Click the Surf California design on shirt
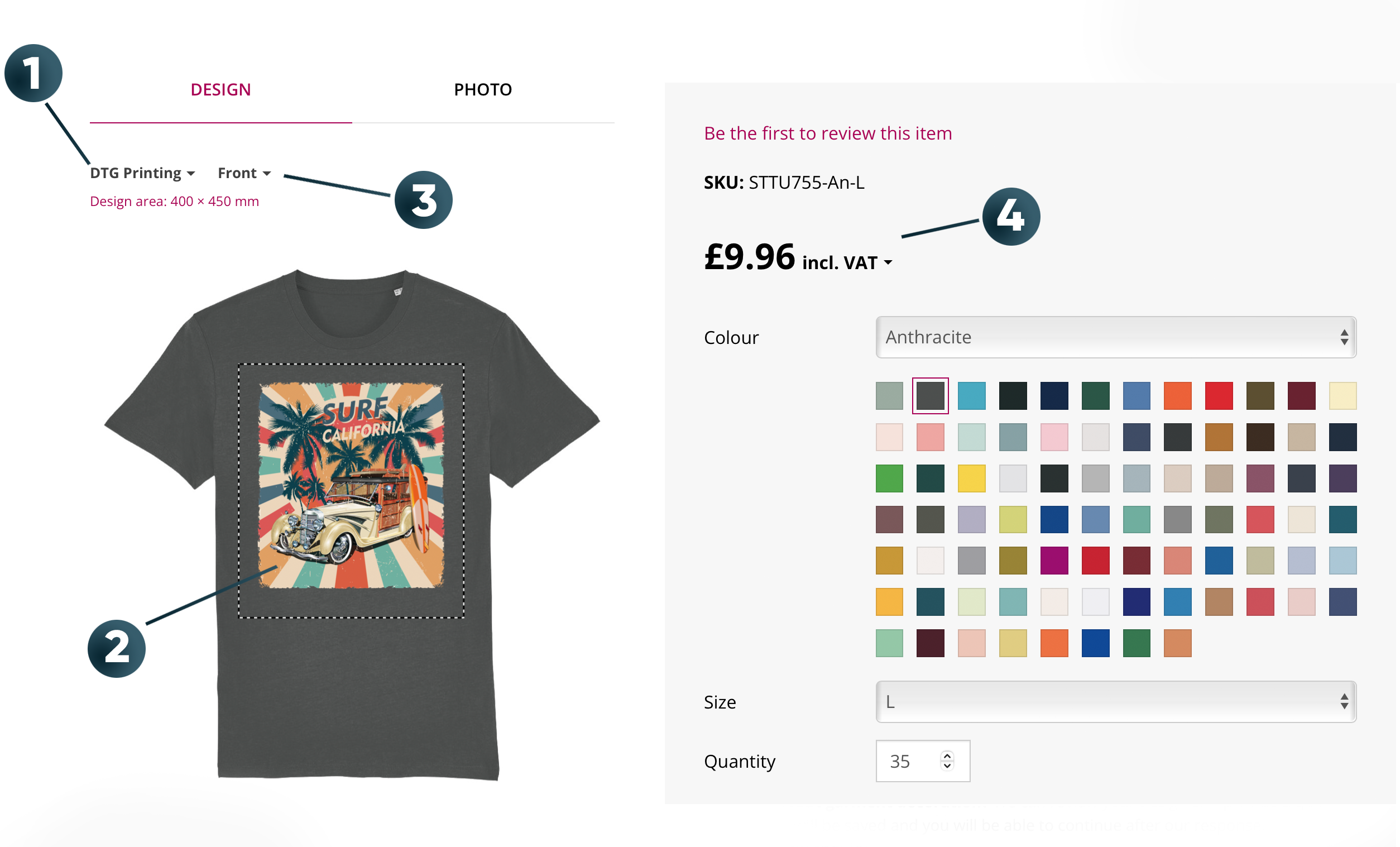Screen dimensions: 1400x847 351,484
